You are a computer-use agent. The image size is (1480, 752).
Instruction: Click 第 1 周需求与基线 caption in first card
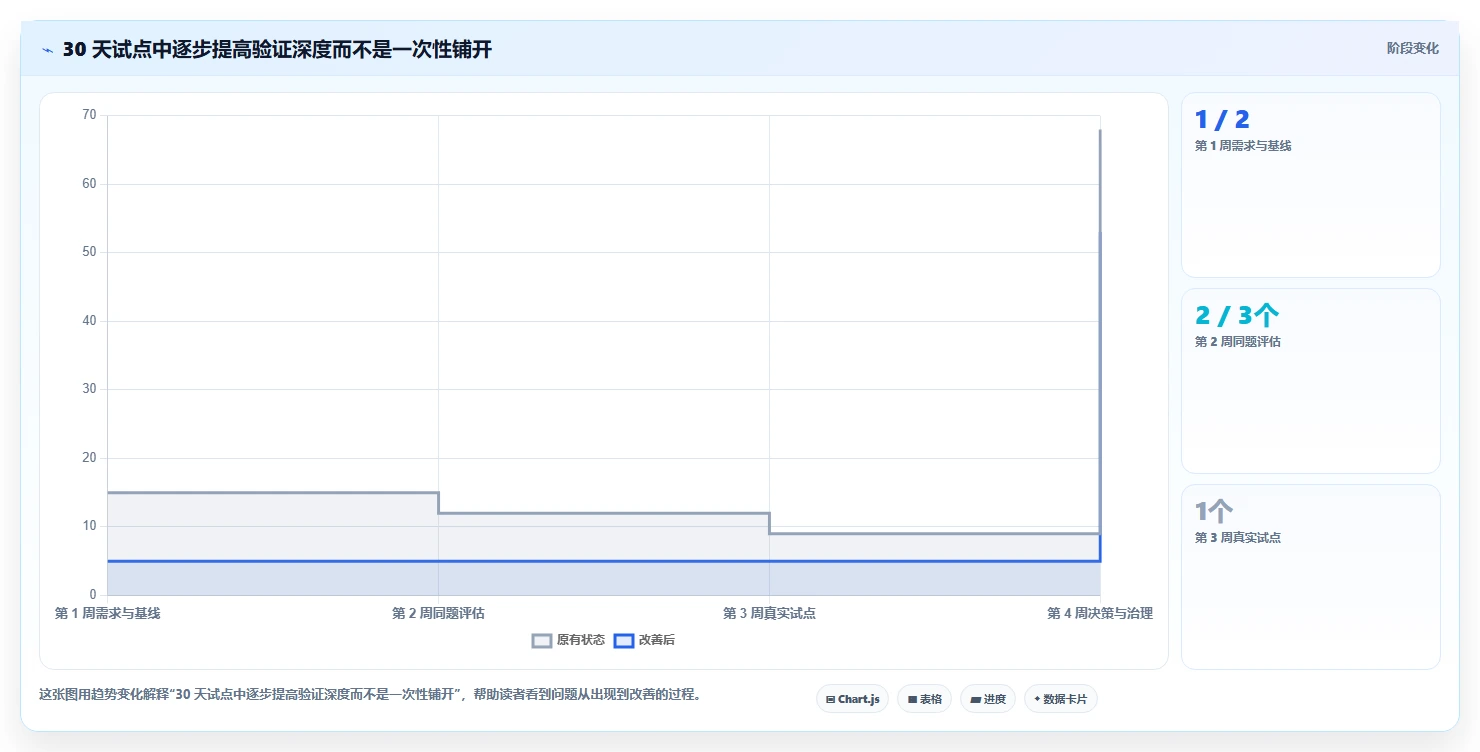[x=1243, y=146]
